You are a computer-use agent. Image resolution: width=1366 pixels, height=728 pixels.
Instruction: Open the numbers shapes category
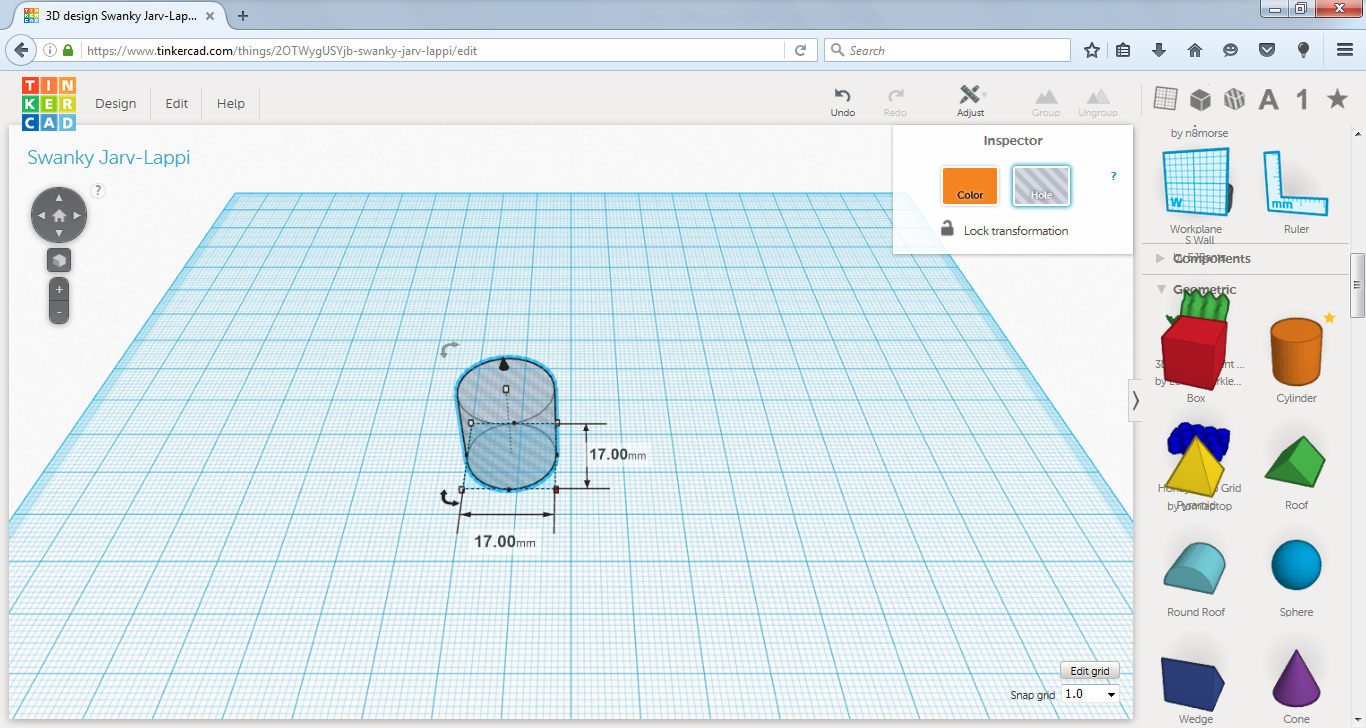tap(1302, 99)
